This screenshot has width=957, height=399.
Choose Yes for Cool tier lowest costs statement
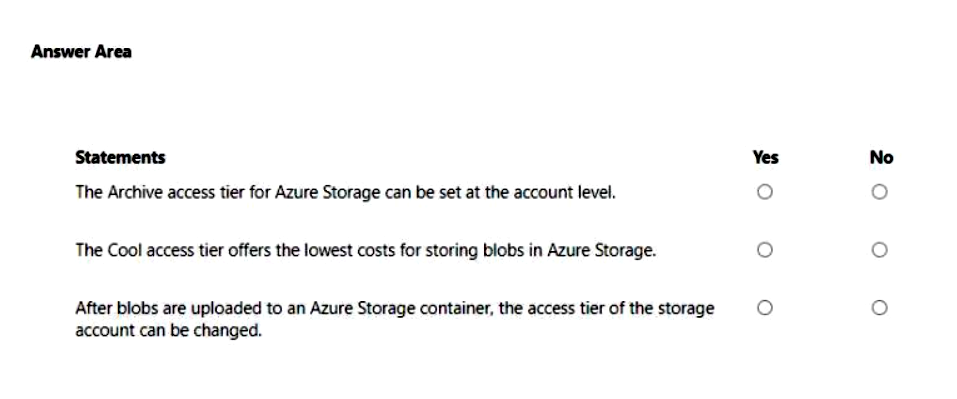click(765, 250)
